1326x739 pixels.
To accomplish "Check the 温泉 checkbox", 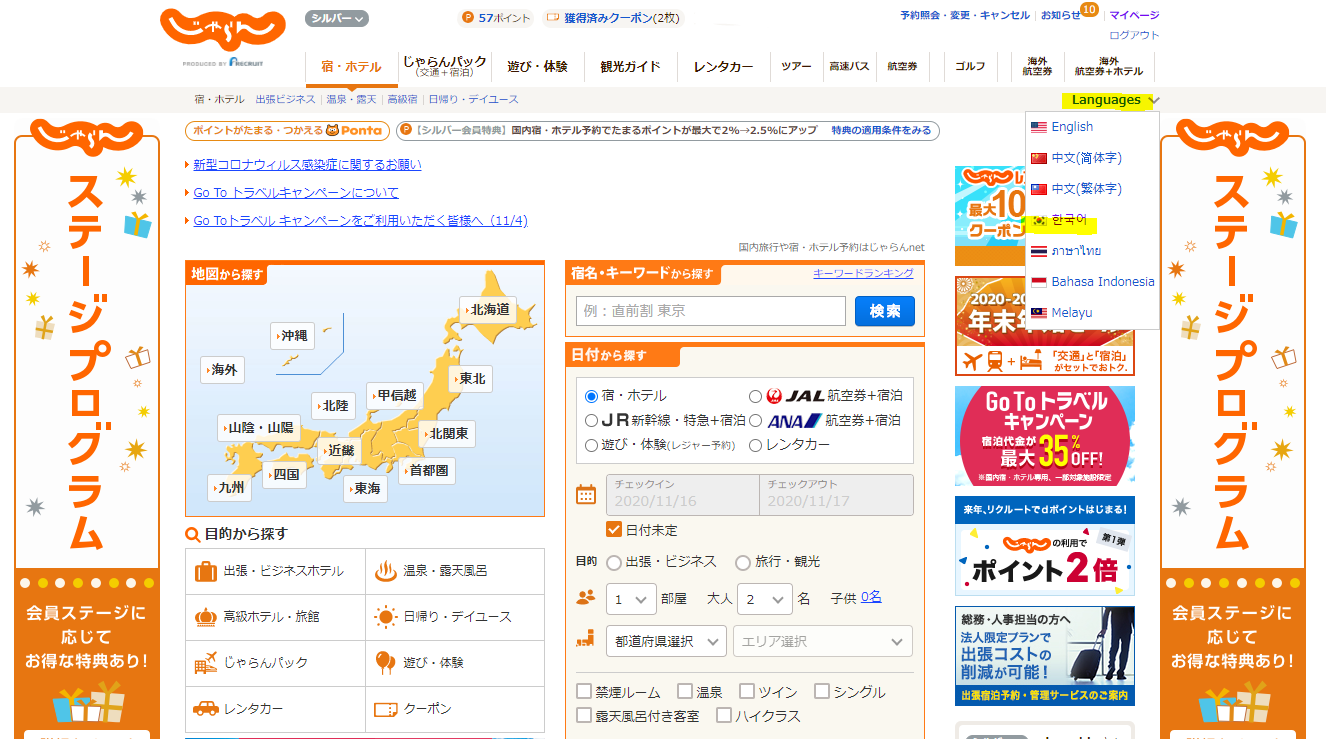I will pos(685,691).
